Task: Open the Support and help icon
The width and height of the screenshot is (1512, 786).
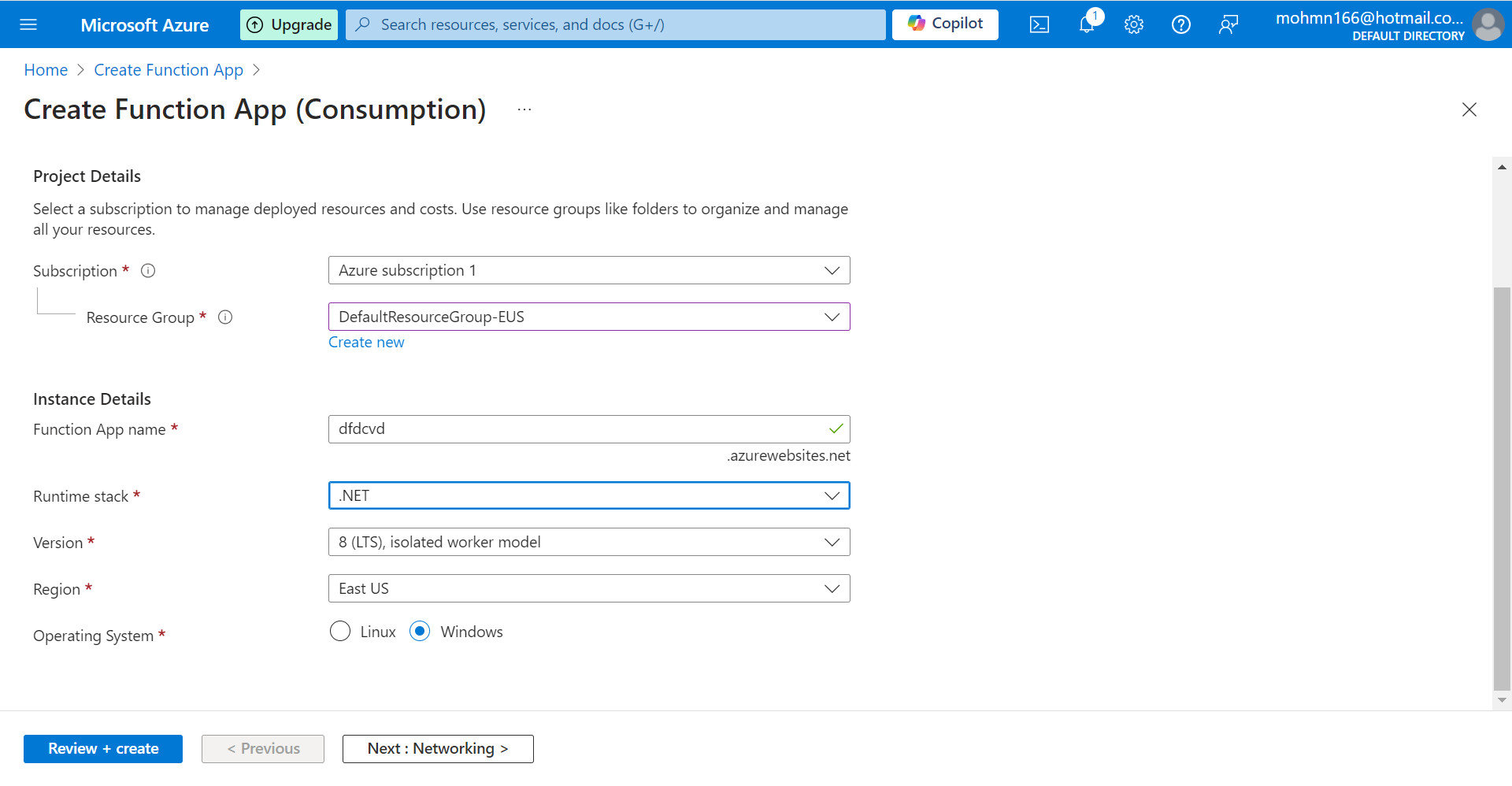Action: click(x=1181, y=24)
